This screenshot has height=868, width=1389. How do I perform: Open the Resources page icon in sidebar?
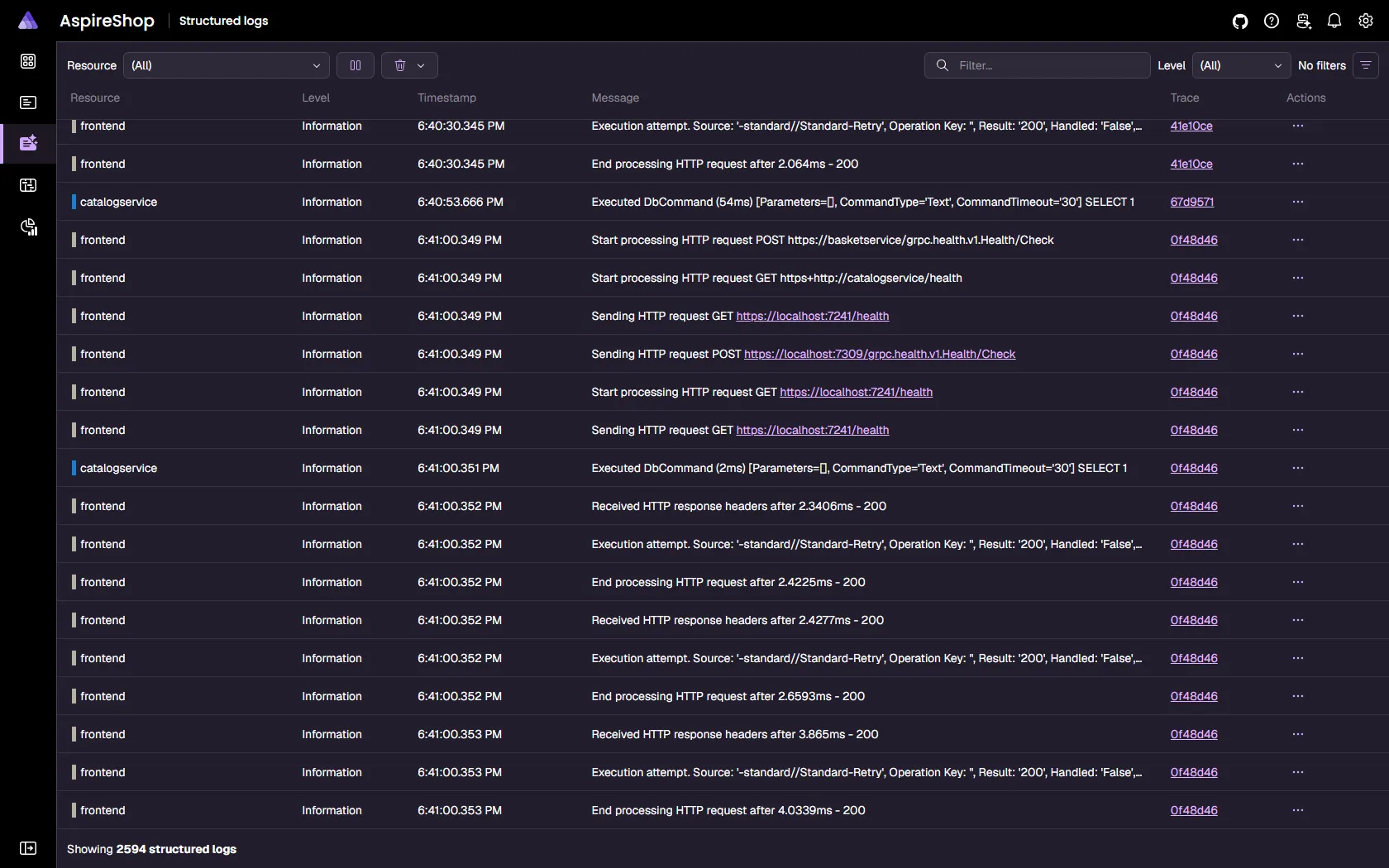pyautogui.click(x=28, y=61)
